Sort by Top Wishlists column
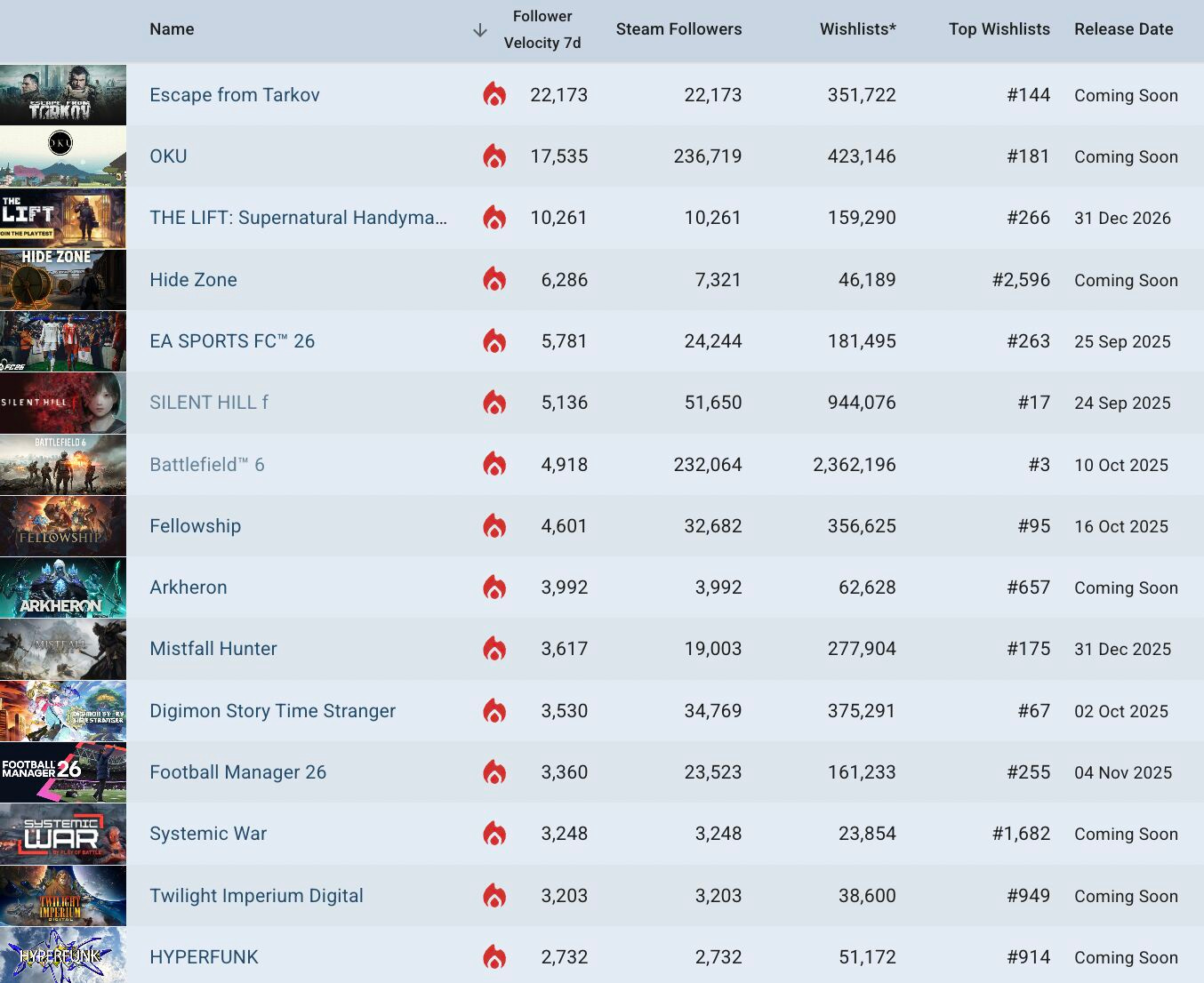This screenshot has height=983, width=1204. tap(999, 29)
